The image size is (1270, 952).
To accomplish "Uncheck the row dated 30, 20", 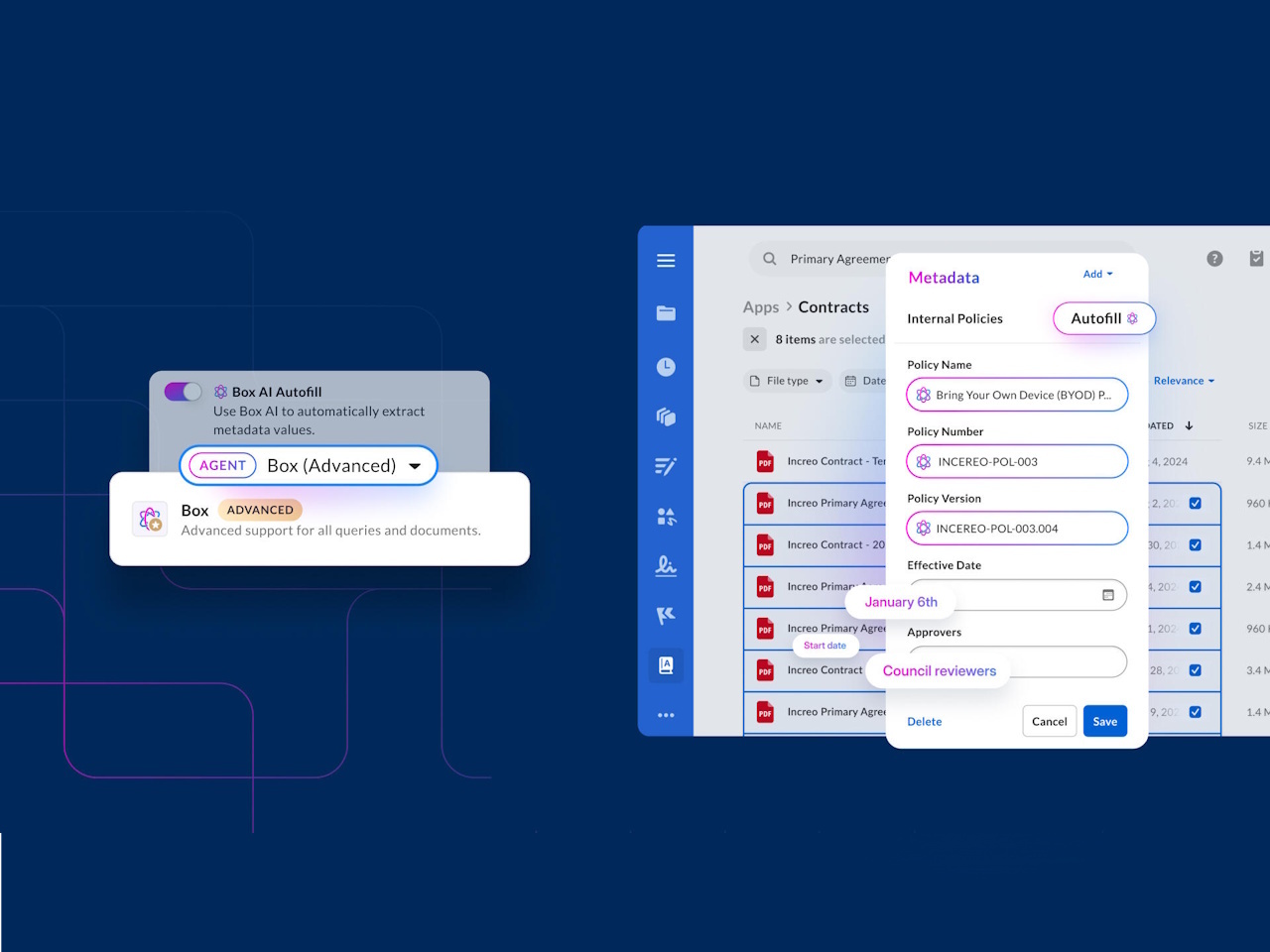I will click(x=1196, y=545).
